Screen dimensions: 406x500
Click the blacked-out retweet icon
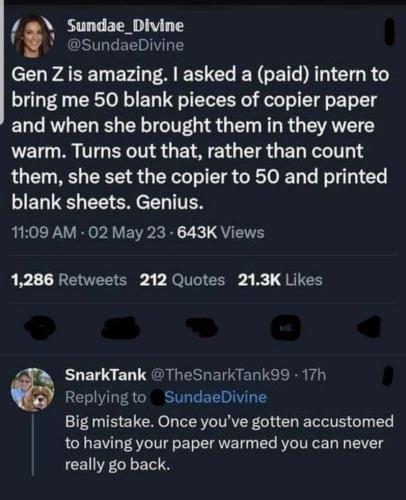[x=122, y=325]
